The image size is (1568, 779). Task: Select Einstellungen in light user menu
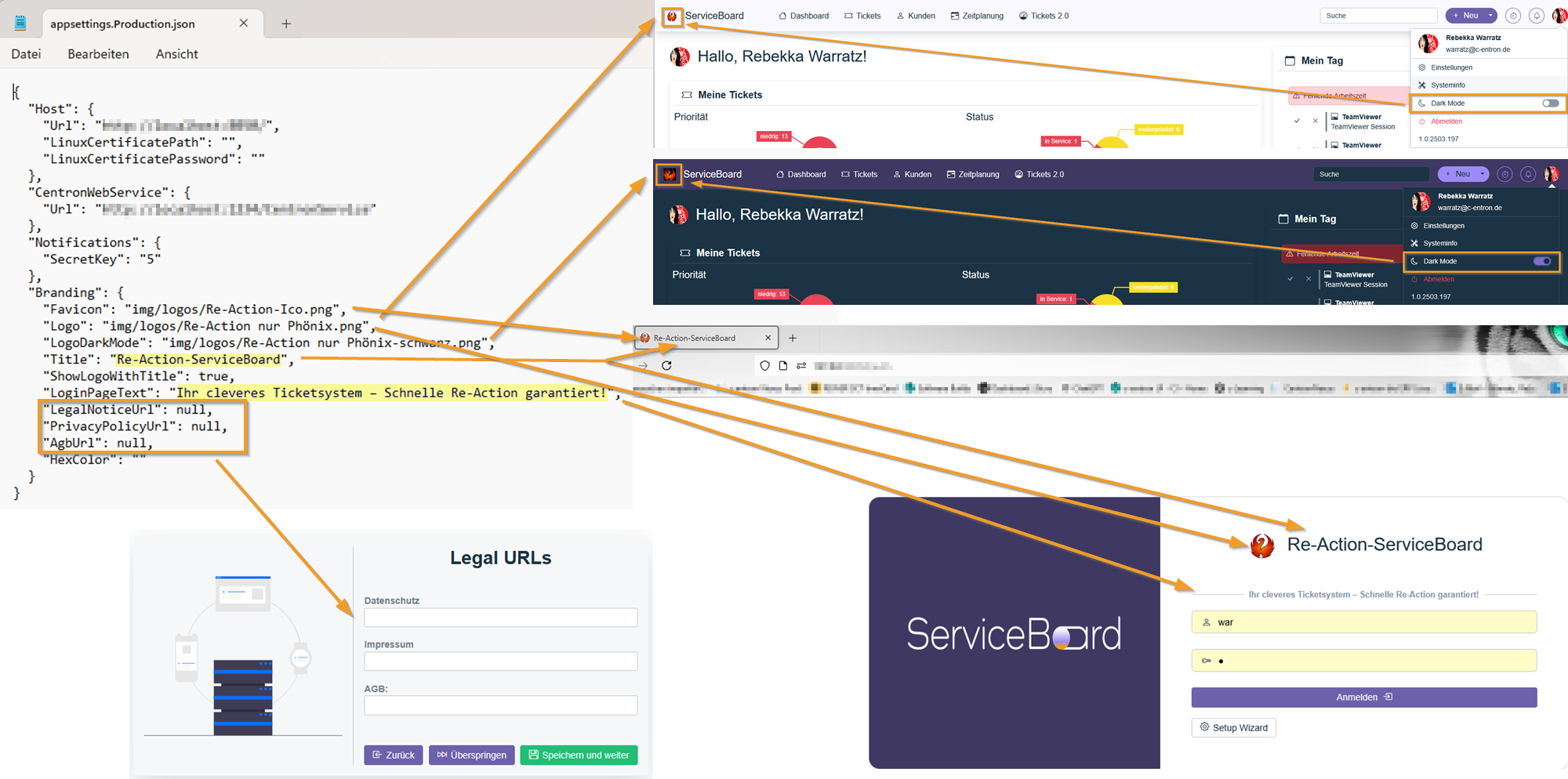1451,67
